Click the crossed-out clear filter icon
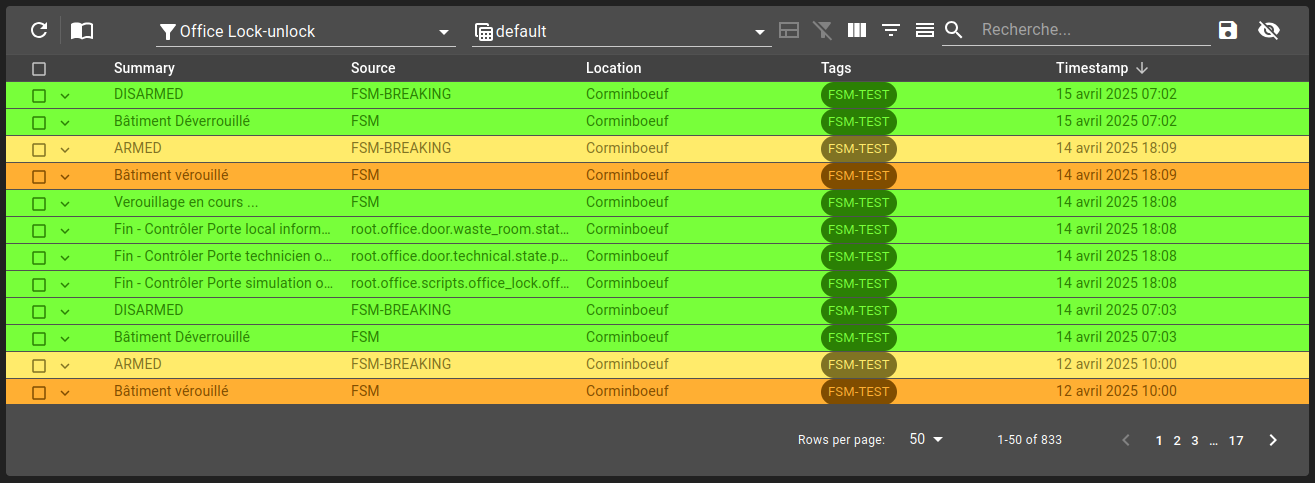This screenshot has height=483, width=1315. pos(823,30)
